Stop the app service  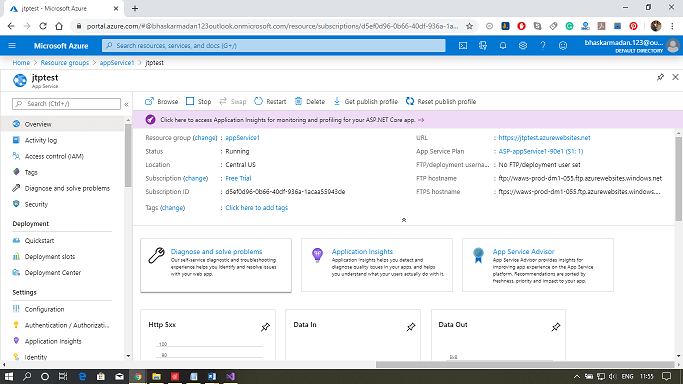198,101
